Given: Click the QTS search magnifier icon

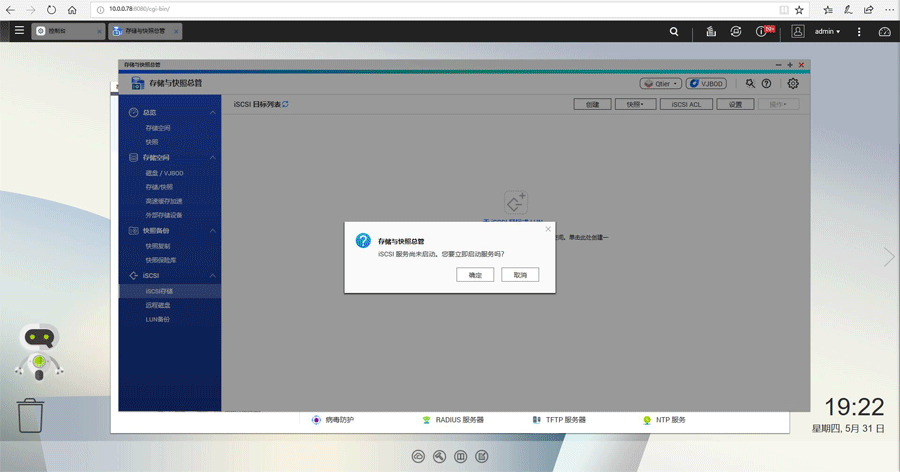Looking at the screenshot, I should click(674, 32).
